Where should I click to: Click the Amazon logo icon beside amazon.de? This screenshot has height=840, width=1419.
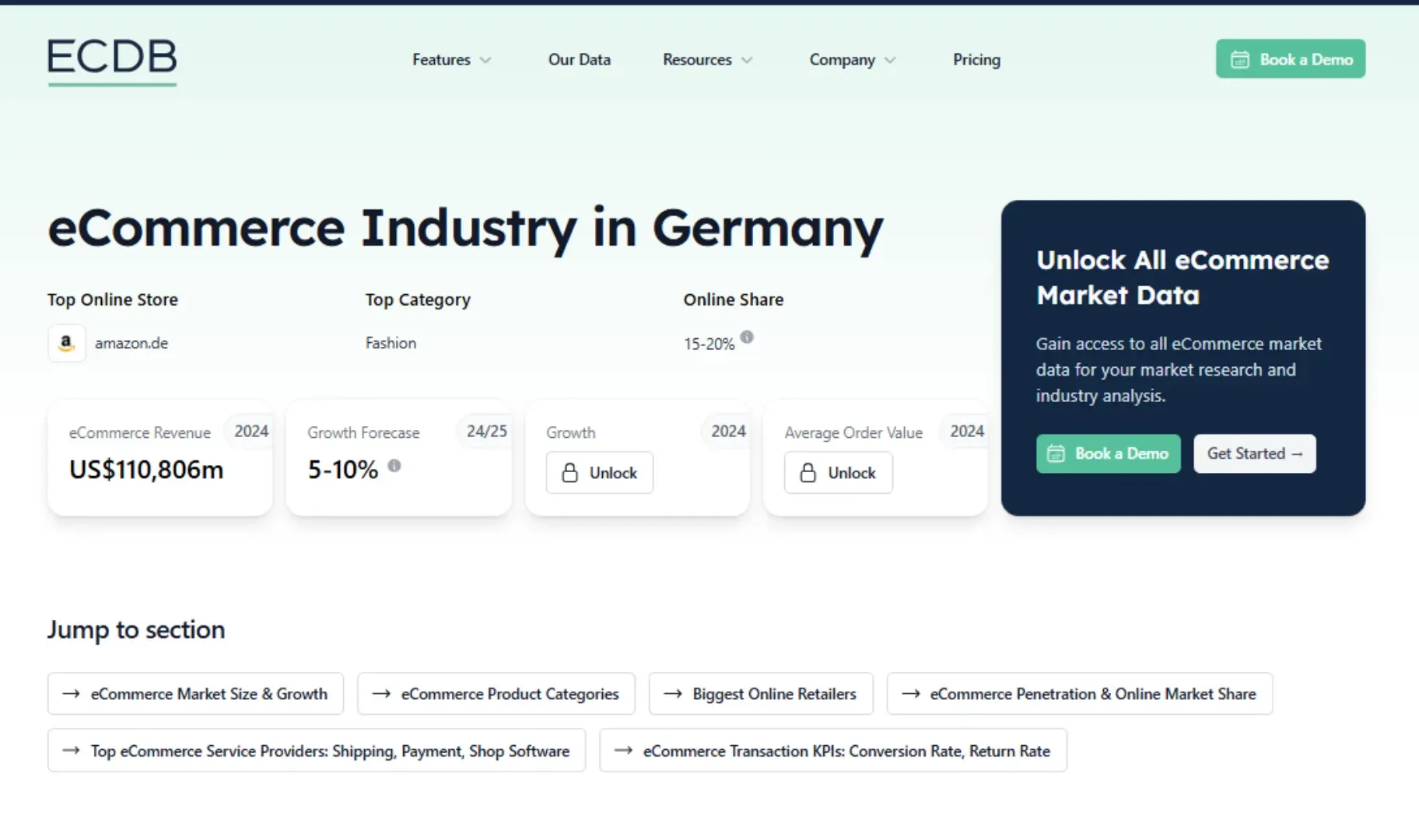tap(67, 343)
